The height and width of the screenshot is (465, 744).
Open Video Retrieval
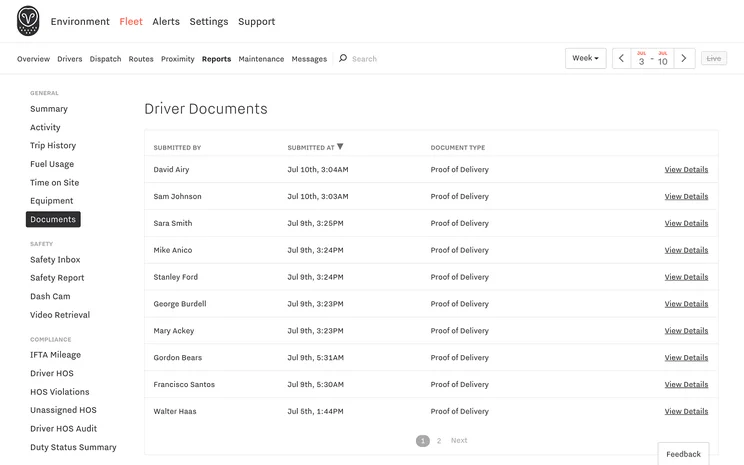click(60, 315)
